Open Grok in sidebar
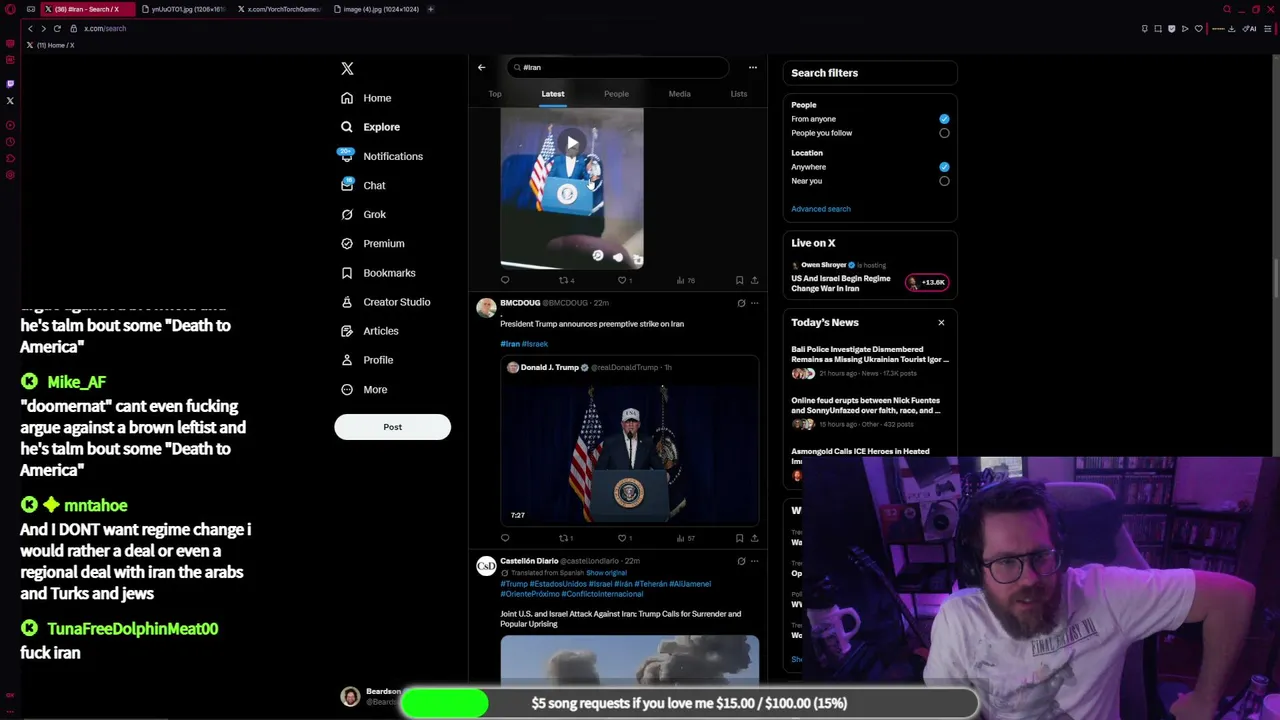The image size is (1280, 720). (363, 214)
